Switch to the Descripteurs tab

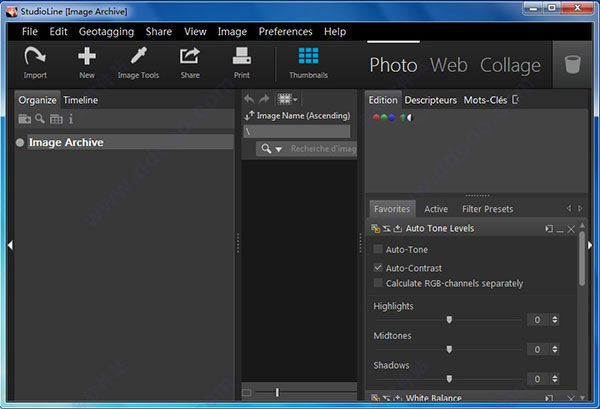coord(430,100)
